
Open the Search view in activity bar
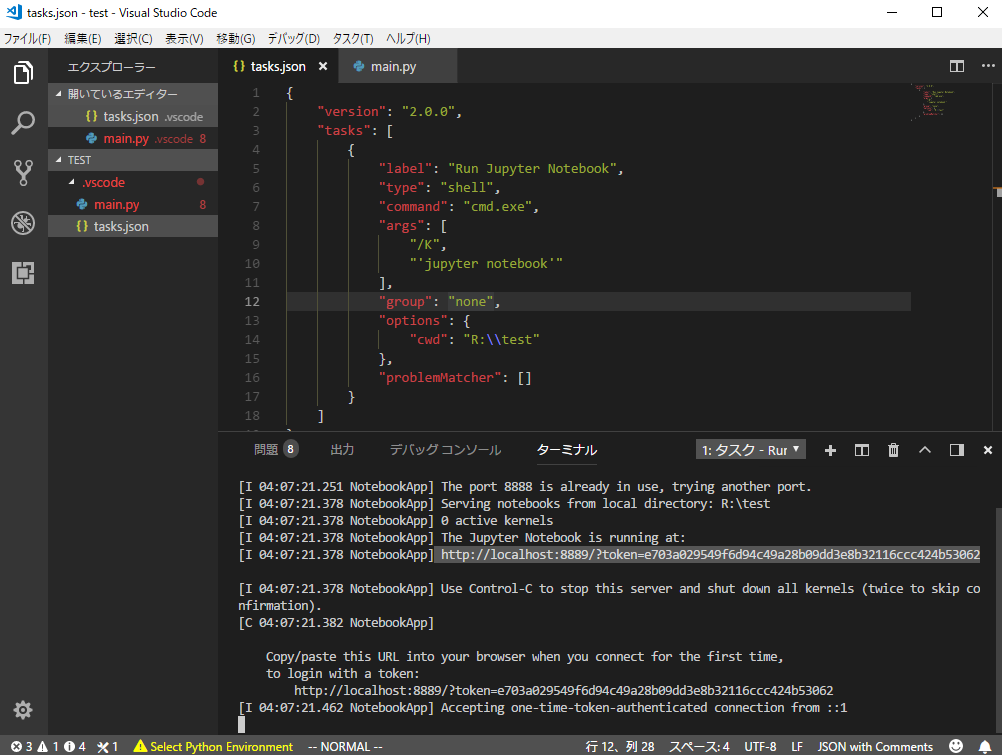click(23, 123)
